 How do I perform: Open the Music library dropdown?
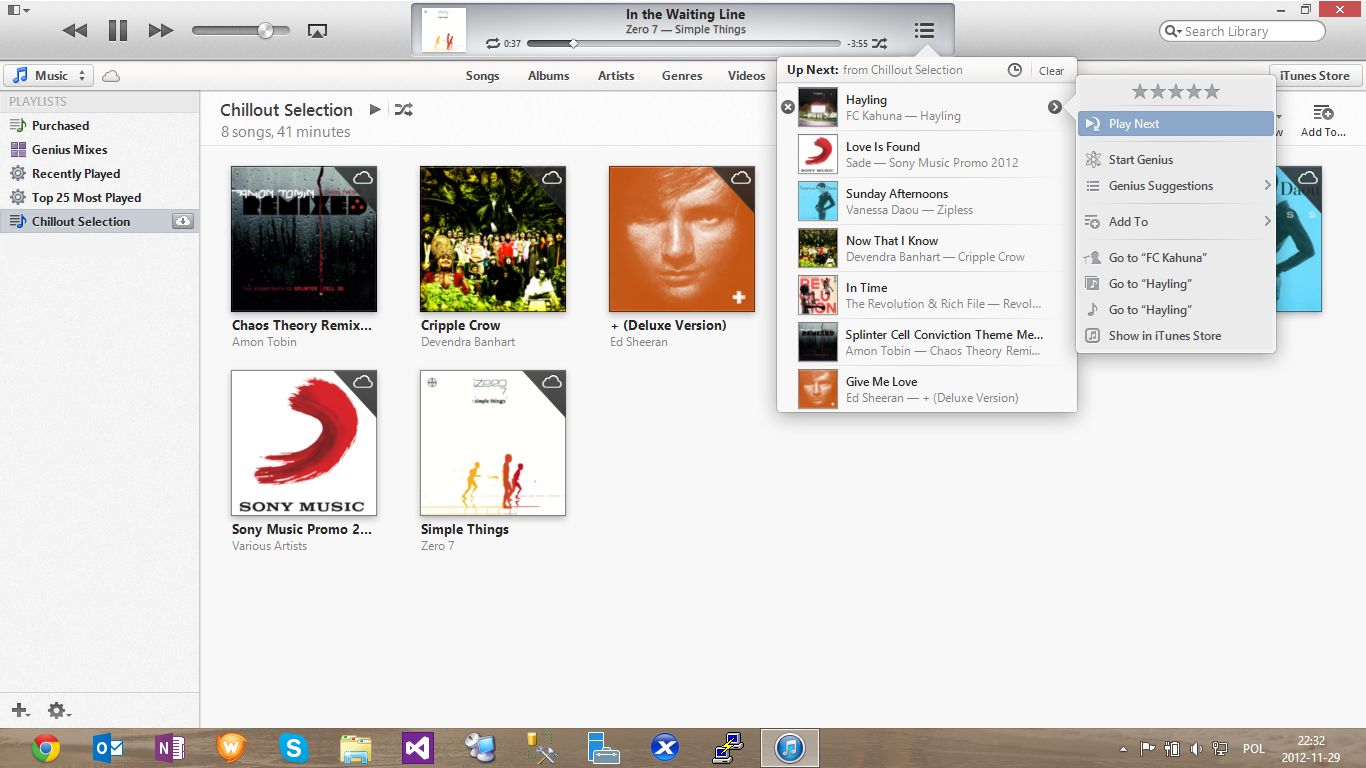tap(49, 76)
